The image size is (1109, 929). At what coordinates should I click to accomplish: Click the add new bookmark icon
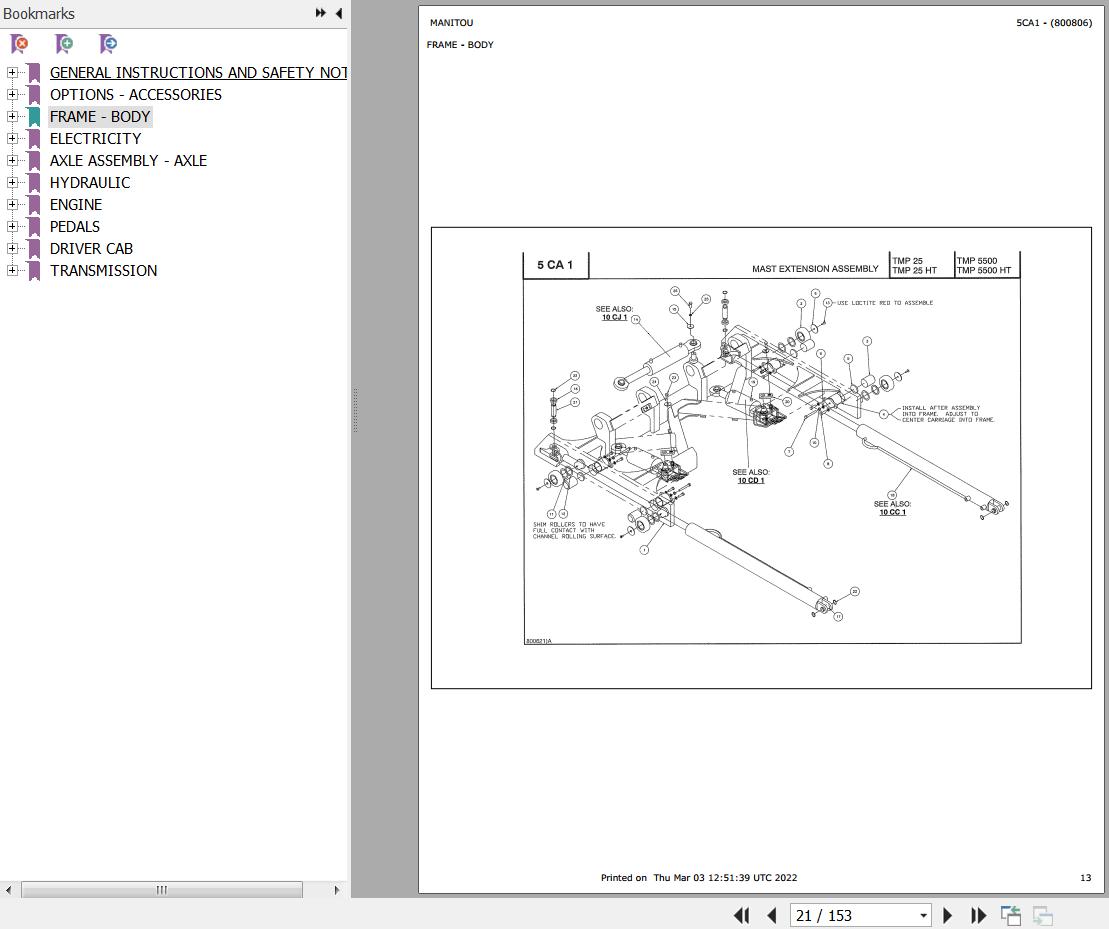pos(64,44)
